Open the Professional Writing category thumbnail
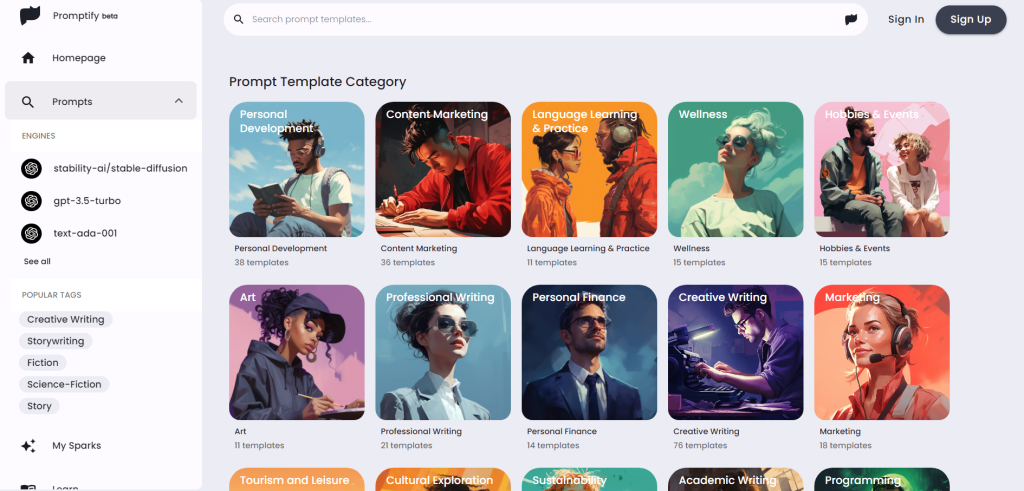The height and width of the screenshot is (491, 1024). tap(443, 352)
